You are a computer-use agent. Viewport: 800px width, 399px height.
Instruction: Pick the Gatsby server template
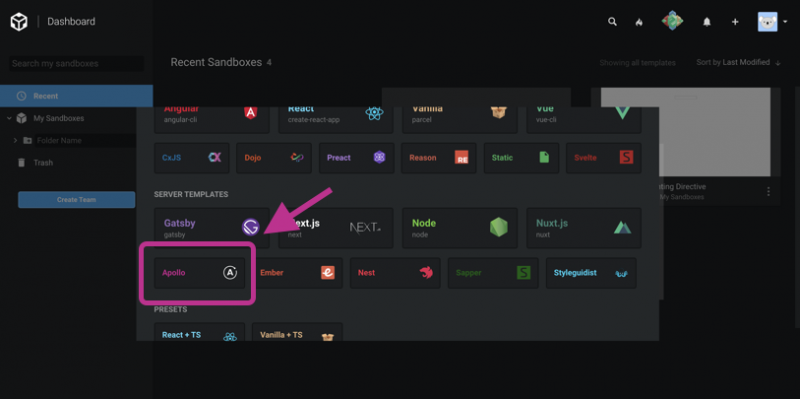click(x=212, y=228)
